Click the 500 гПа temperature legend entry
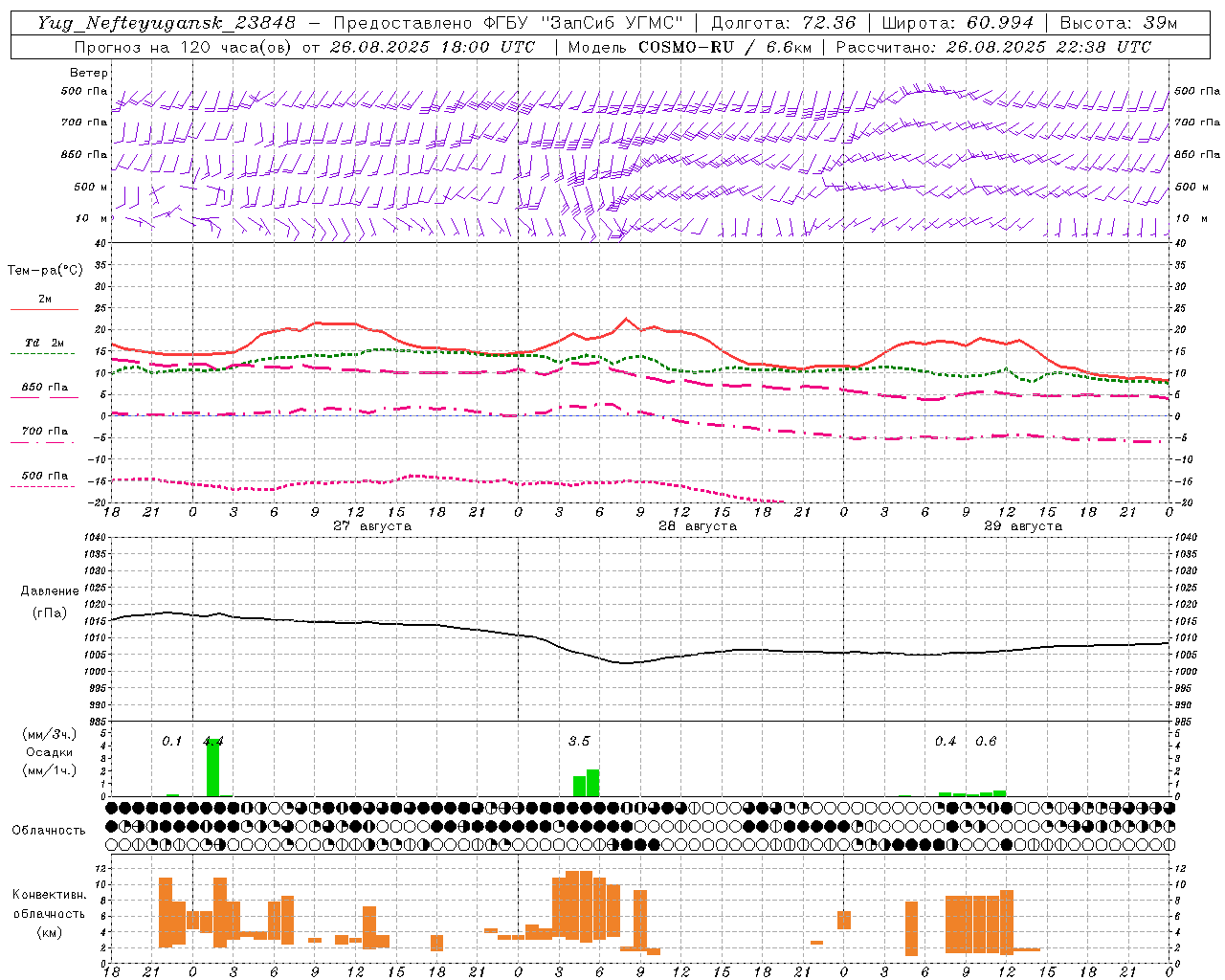This screenshot has width=1225, height=980. point(44,475)
